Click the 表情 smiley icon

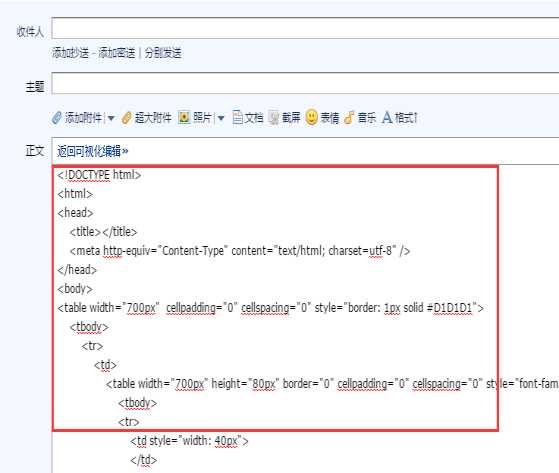312,117
